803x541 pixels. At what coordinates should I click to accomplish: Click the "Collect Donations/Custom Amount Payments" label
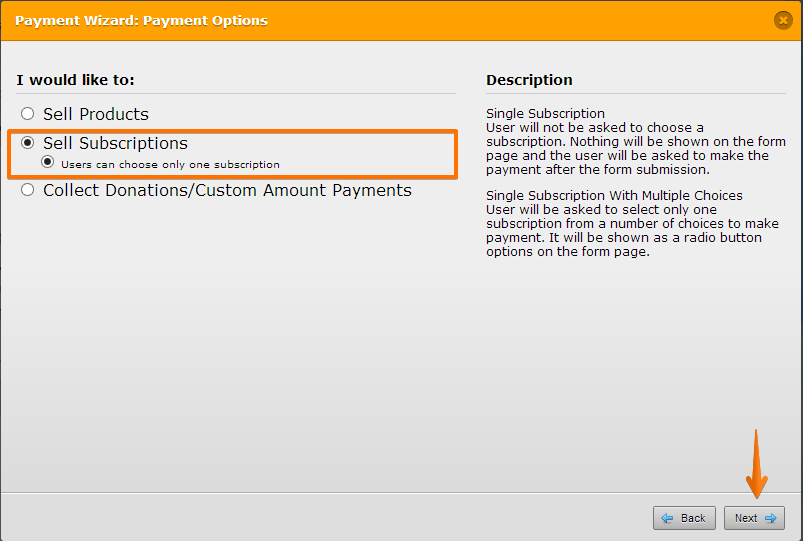(x=227, y=190)
